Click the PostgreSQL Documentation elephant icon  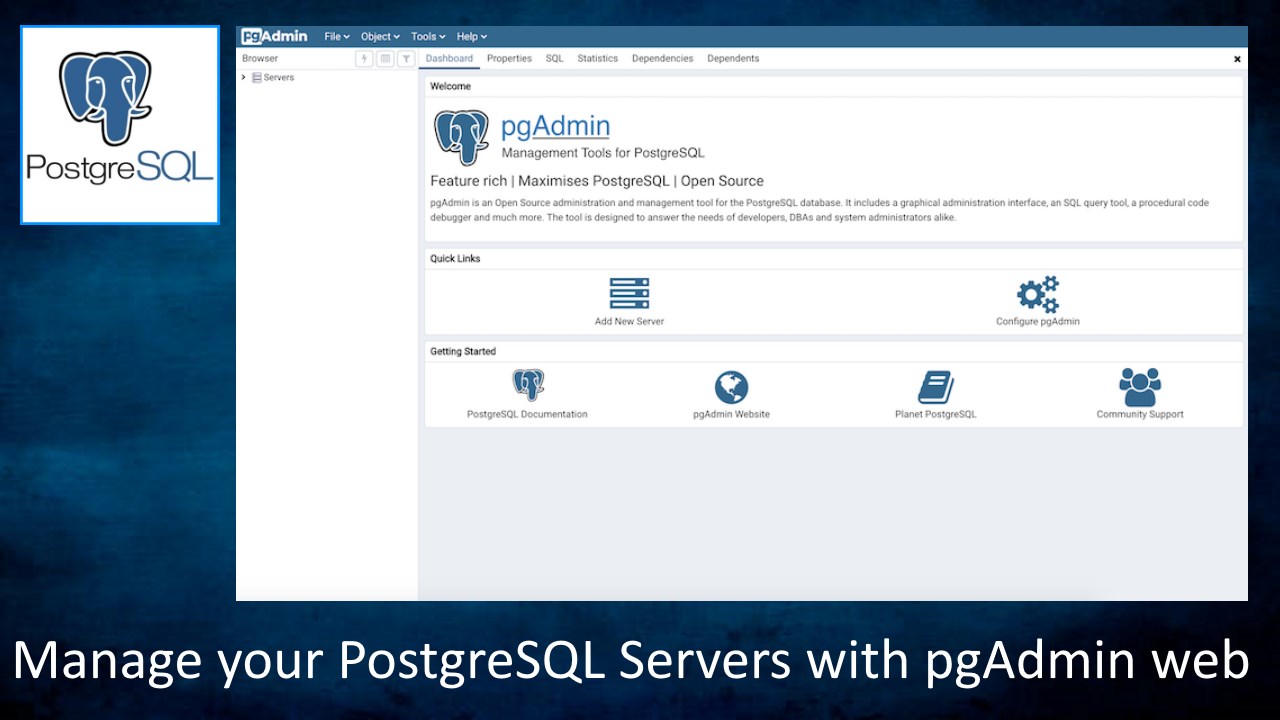(528, 386)
